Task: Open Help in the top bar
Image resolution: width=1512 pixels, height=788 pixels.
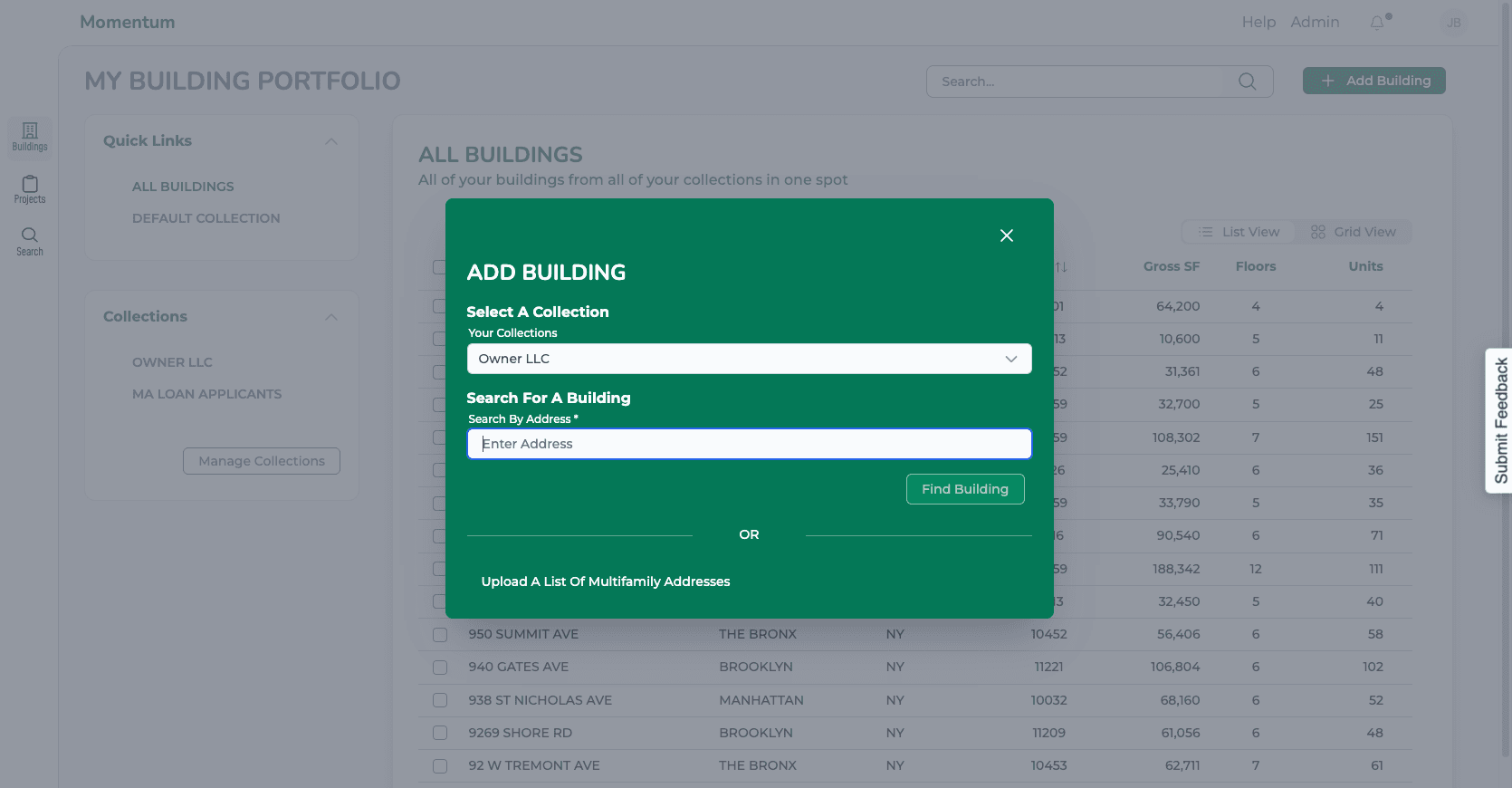Action: [x=1258, y=22]
